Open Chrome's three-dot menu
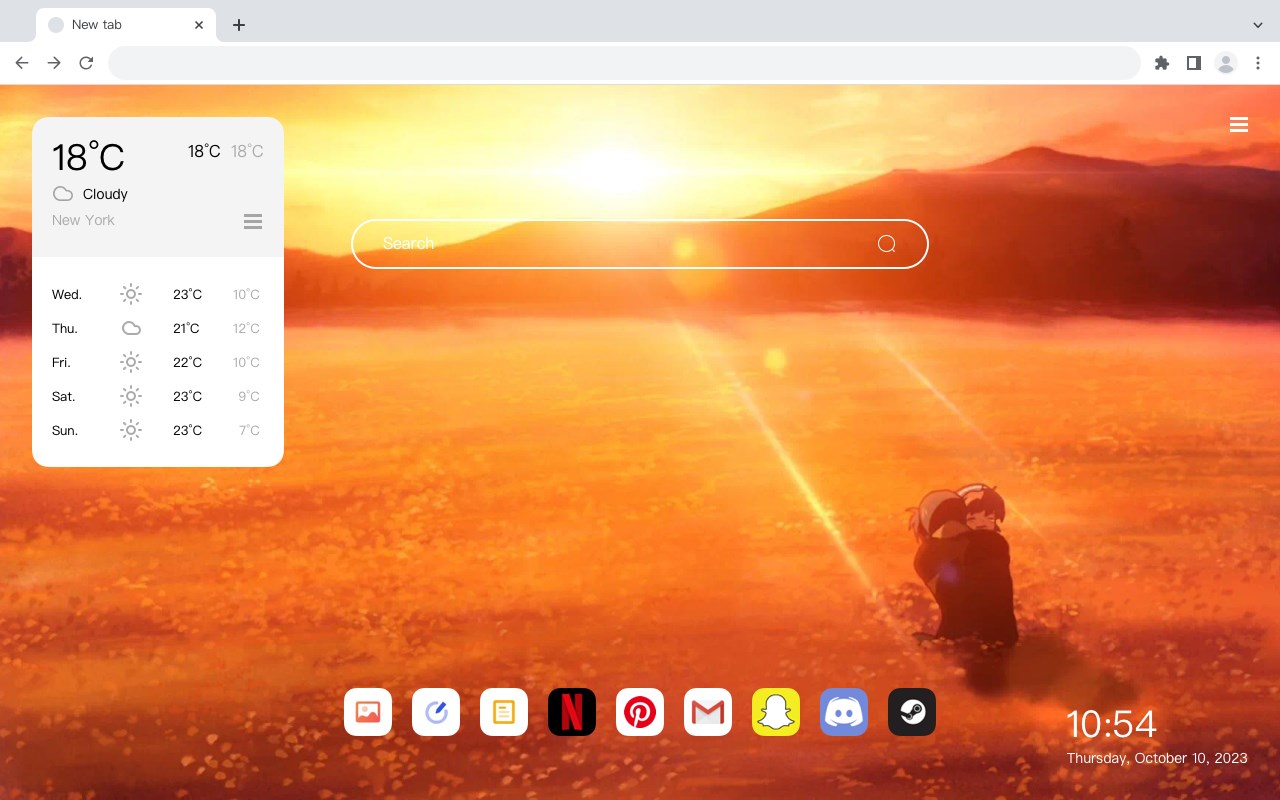 (x=1258, y=63)
